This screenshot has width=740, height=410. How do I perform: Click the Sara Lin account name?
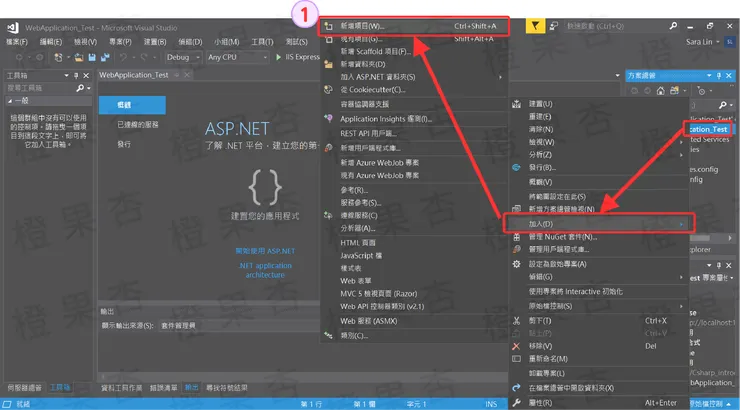(699, 42)
